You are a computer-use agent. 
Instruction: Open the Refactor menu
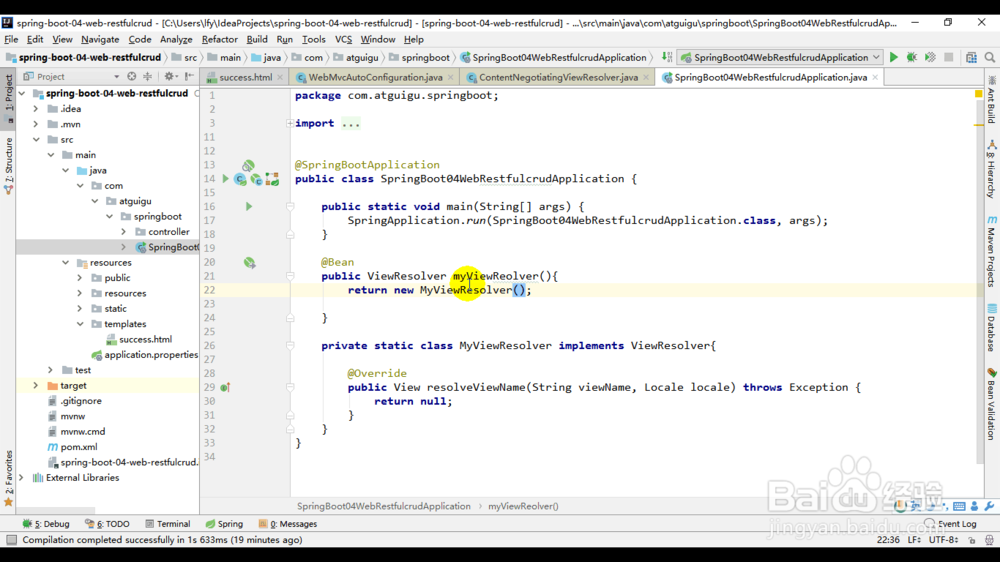coord(219,40)
